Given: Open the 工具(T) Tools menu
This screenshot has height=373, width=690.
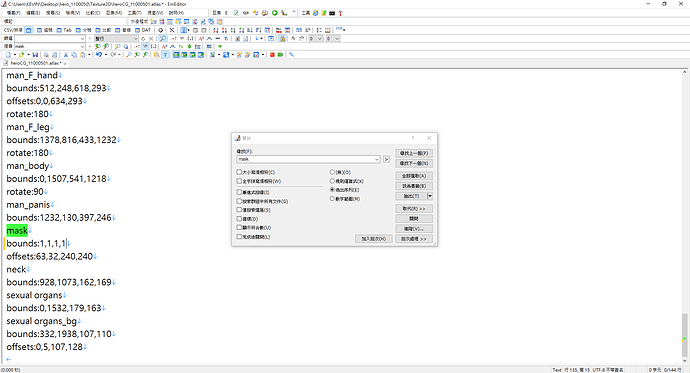Looking at the screenshot, I should coord(135,13).
